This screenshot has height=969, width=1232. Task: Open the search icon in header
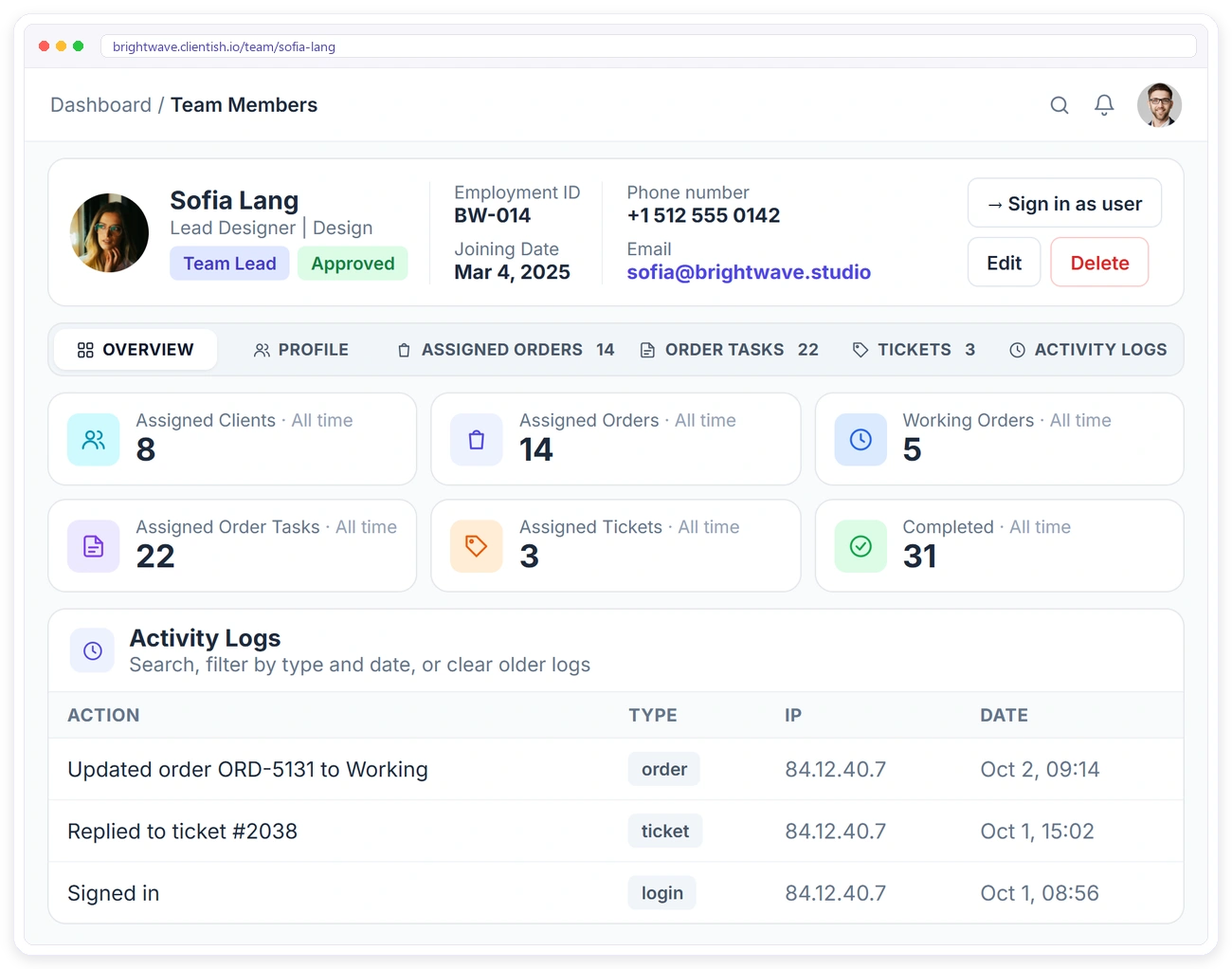1060,105
